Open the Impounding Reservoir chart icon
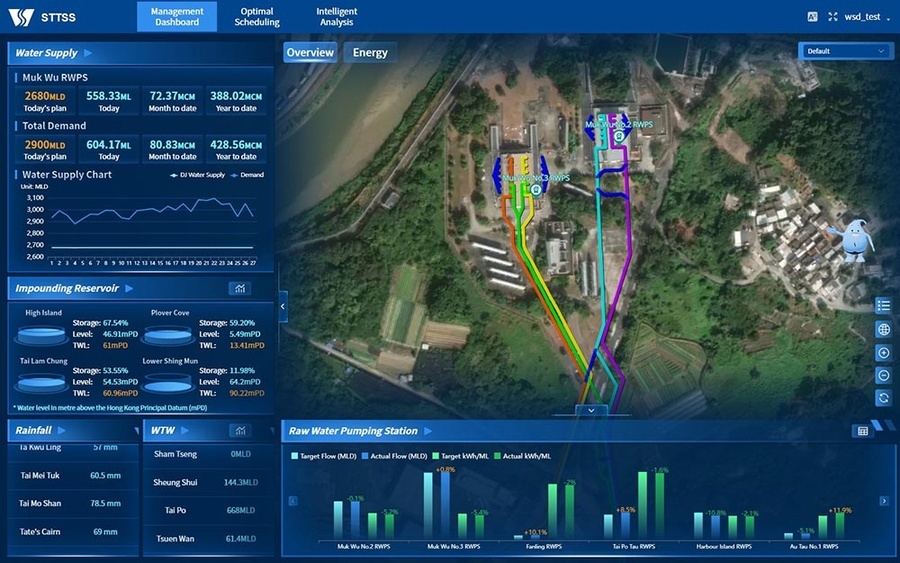The width and height of the screenshot is (900, 563). tap(239, 289)
